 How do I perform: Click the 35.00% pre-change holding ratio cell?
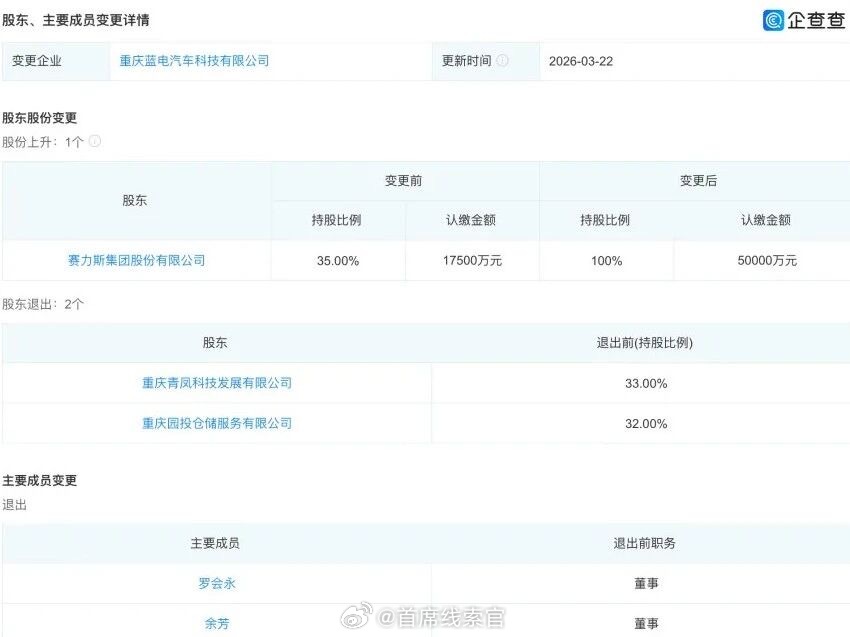(337, 260)
